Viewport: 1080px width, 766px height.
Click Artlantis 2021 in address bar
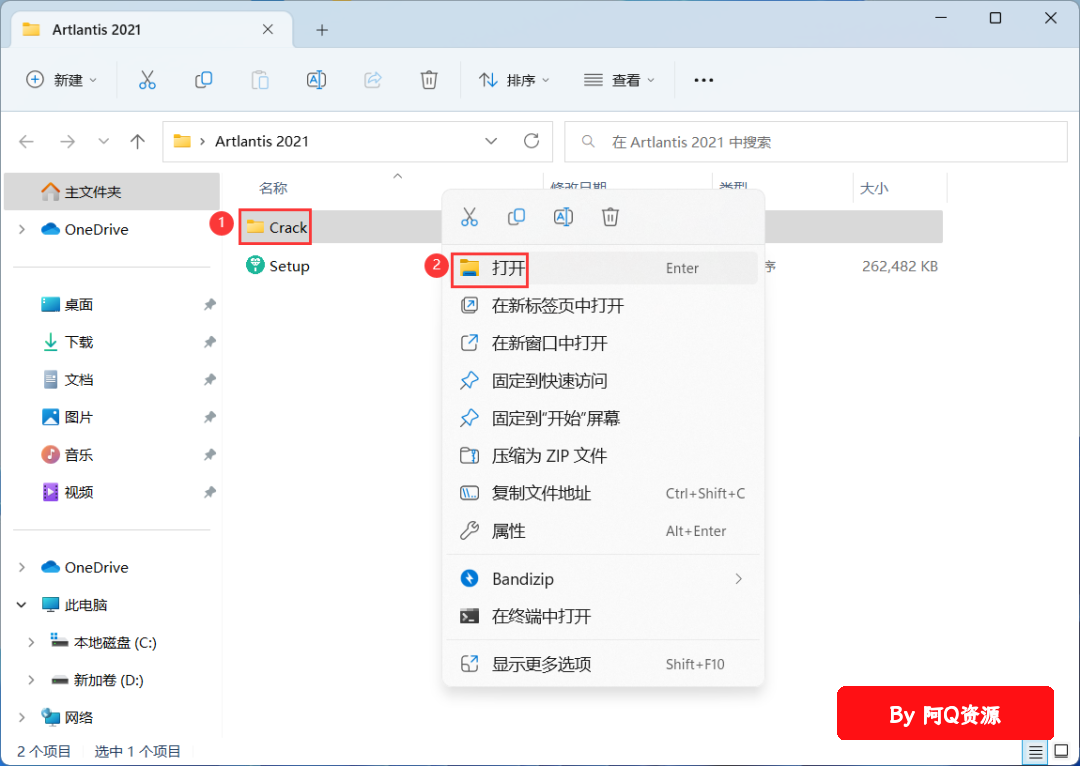coord(262,141)
